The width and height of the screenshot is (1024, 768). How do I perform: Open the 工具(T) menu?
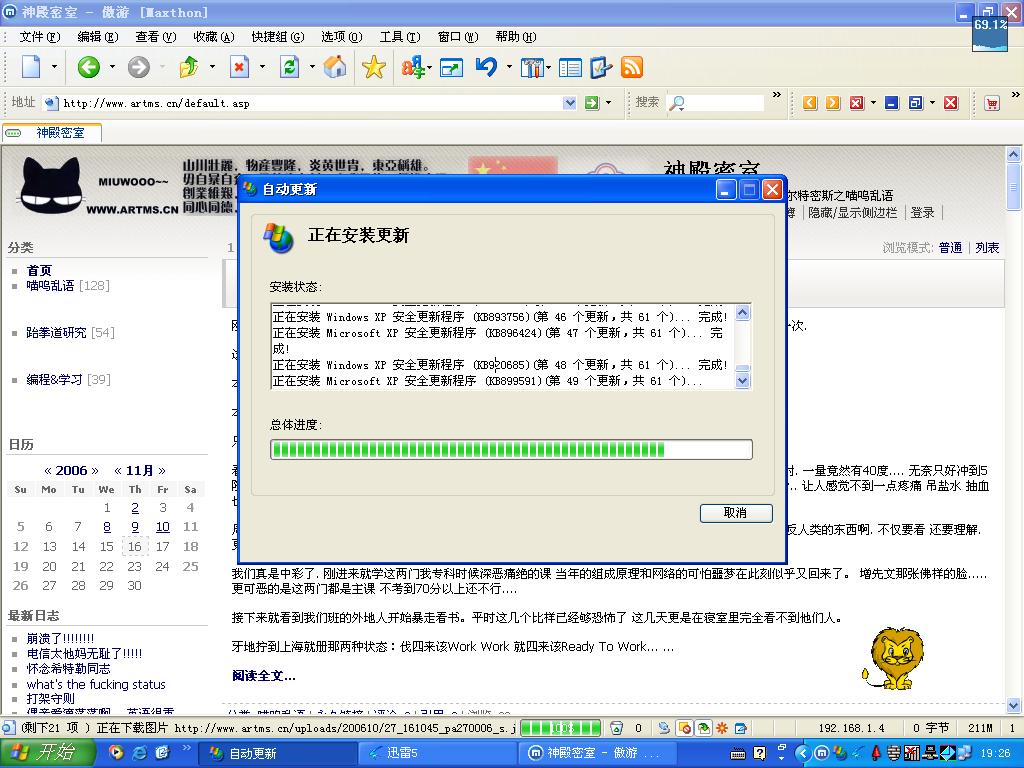pyautogui.click(x=400, y=37)
